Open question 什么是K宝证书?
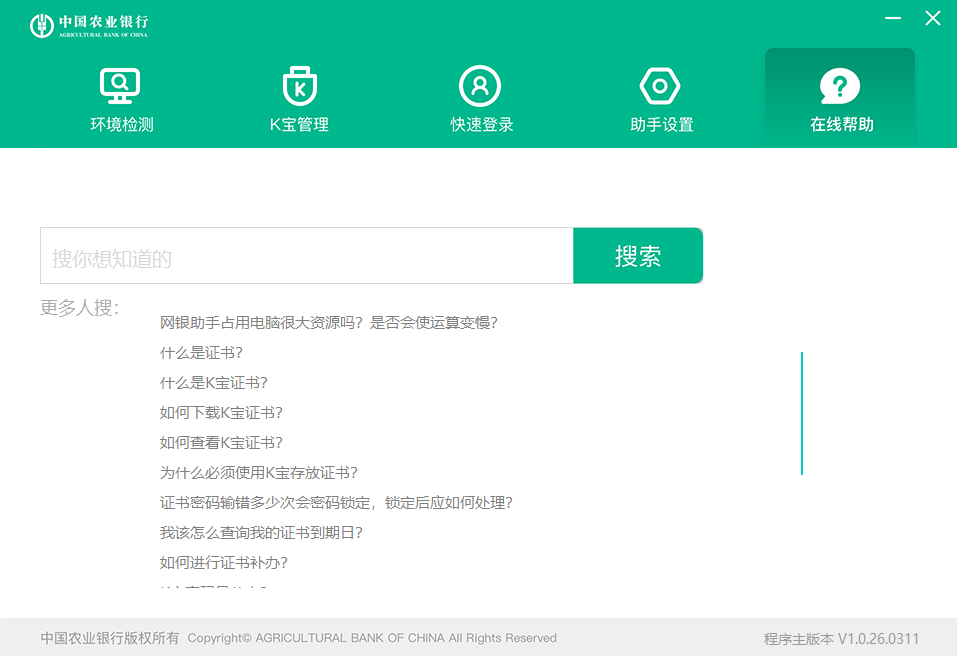 coord(214,383)
